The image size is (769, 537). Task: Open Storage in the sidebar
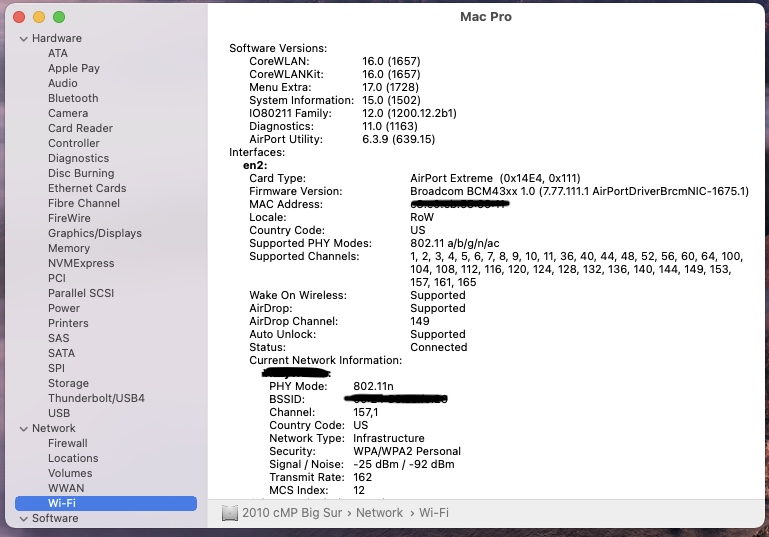click(x=68, y=384)
